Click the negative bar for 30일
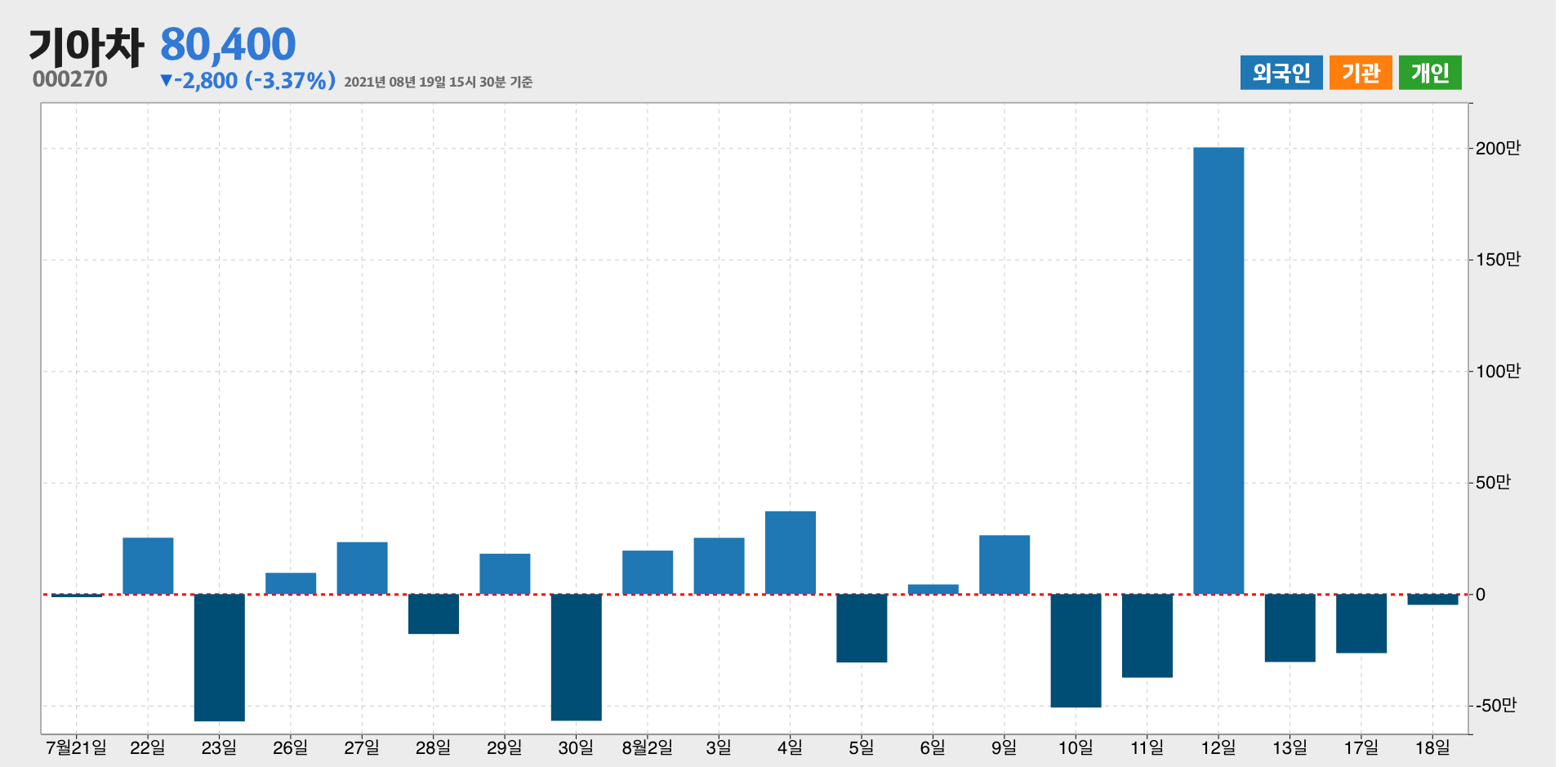The height and width of the screenshot is (767, 1568). [577, 658]
